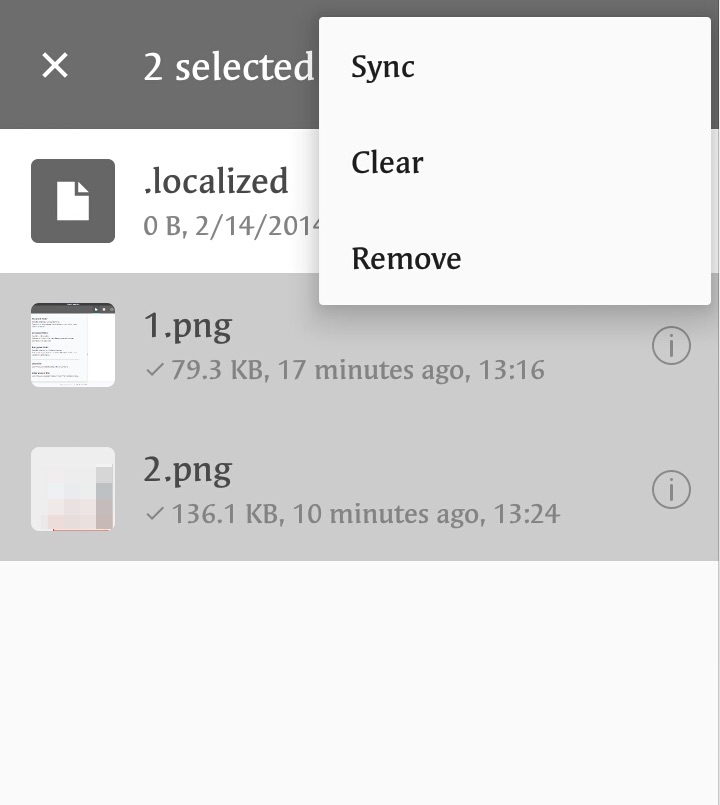Screen dimensions: 720x805
Task: Click the sync checkmark beside 79.3 KB
Action: point(154,370)
